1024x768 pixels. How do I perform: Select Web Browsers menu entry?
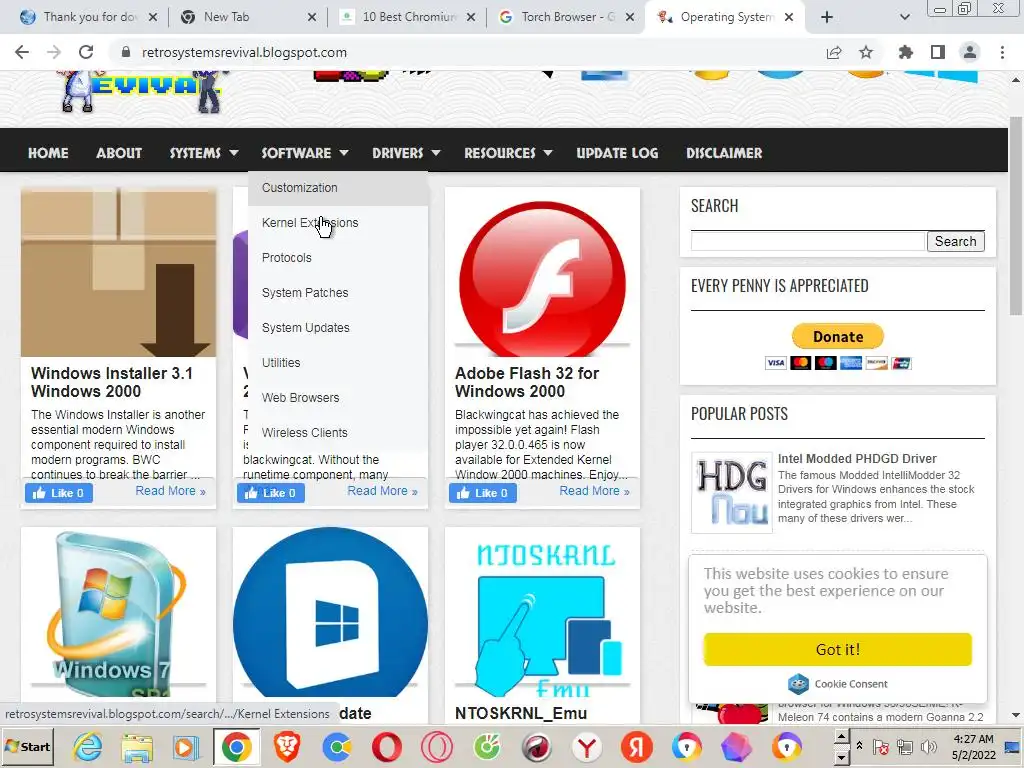tap(338, 398)
